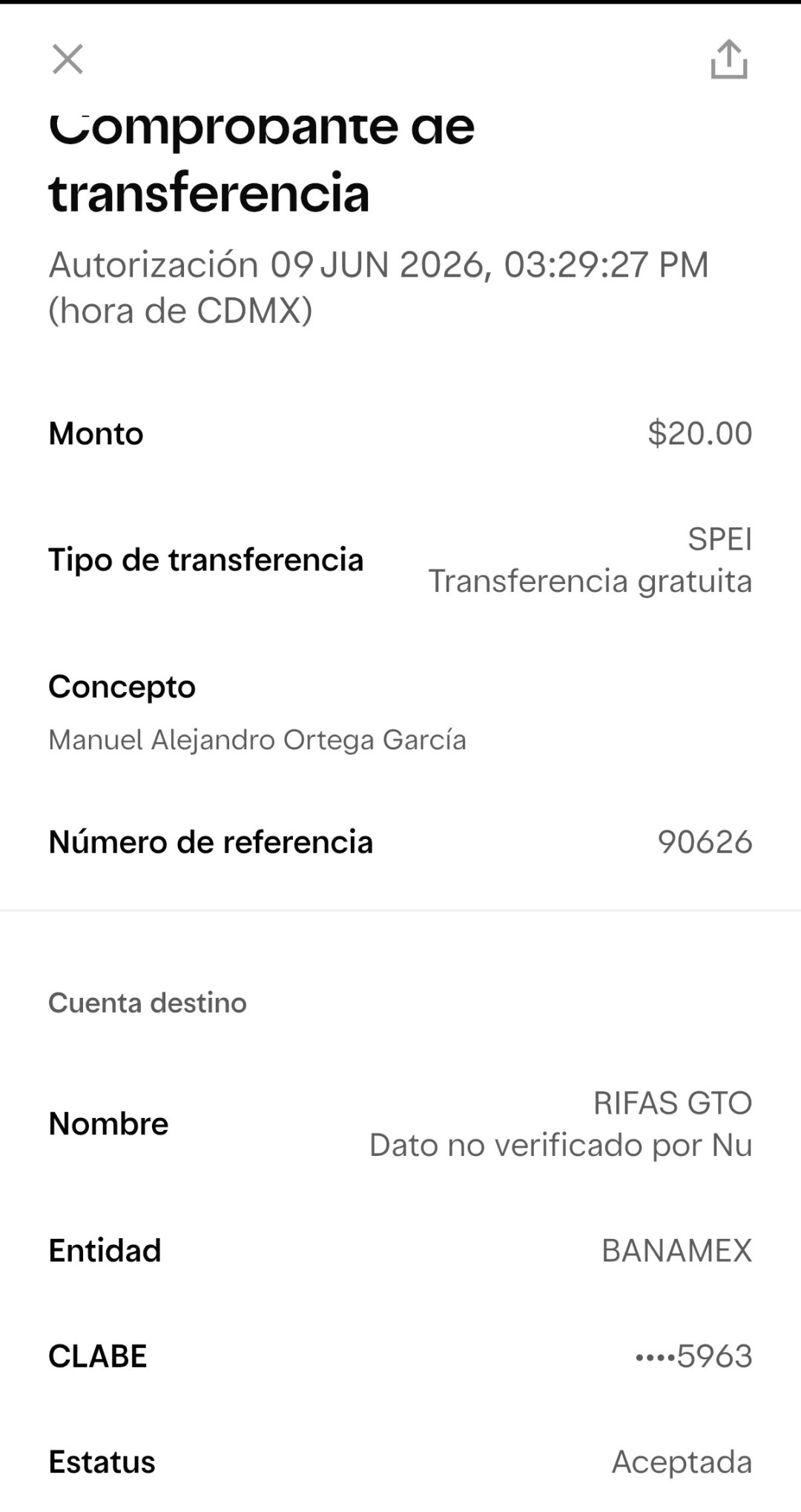Tap the Monto label
Screen dimensions: 801x1512
96,433
